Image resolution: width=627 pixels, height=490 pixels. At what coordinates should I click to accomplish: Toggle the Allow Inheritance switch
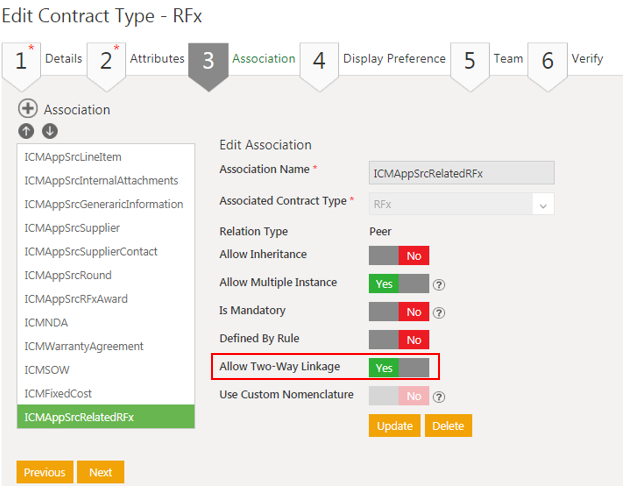(x=398, y=256)
